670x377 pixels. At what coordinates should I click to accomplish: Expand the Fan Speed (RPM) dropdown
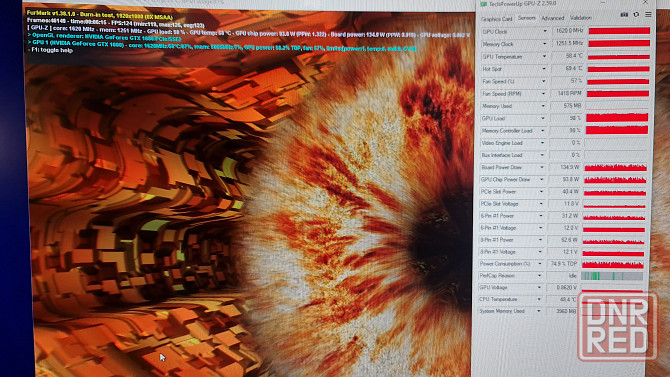(x=543, y=94)
